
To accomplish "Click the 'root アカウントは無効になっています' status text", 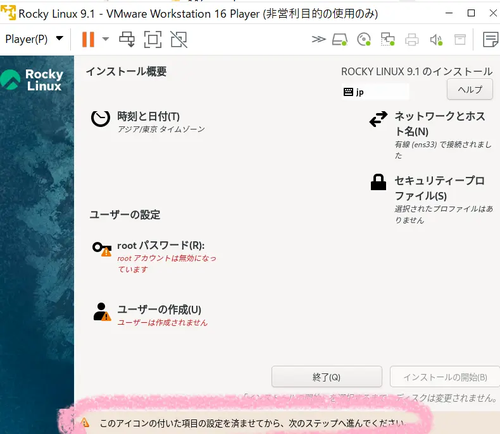I will tap(167, 264).
